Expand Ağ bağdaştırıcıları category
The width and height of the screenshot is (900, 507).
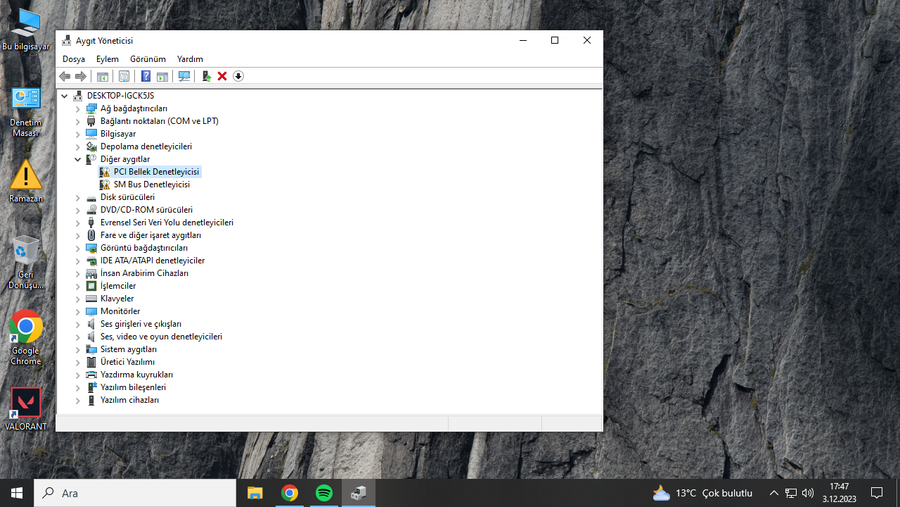(77, 109)
